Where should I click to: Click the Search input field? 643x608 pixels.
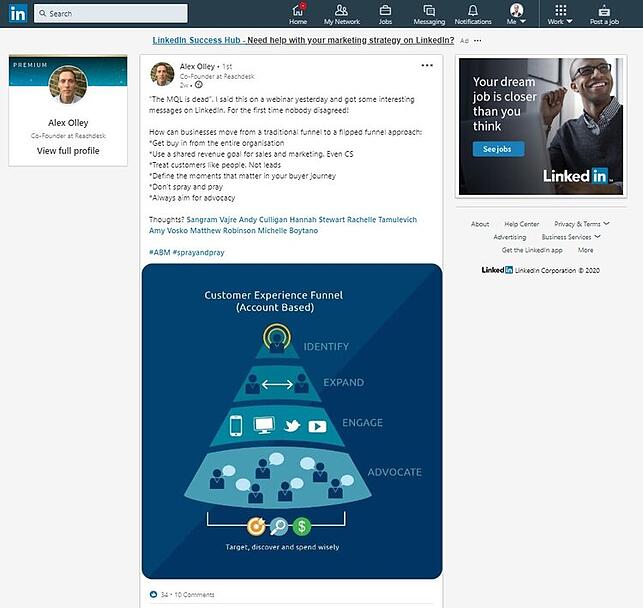(x=110, y=13)
